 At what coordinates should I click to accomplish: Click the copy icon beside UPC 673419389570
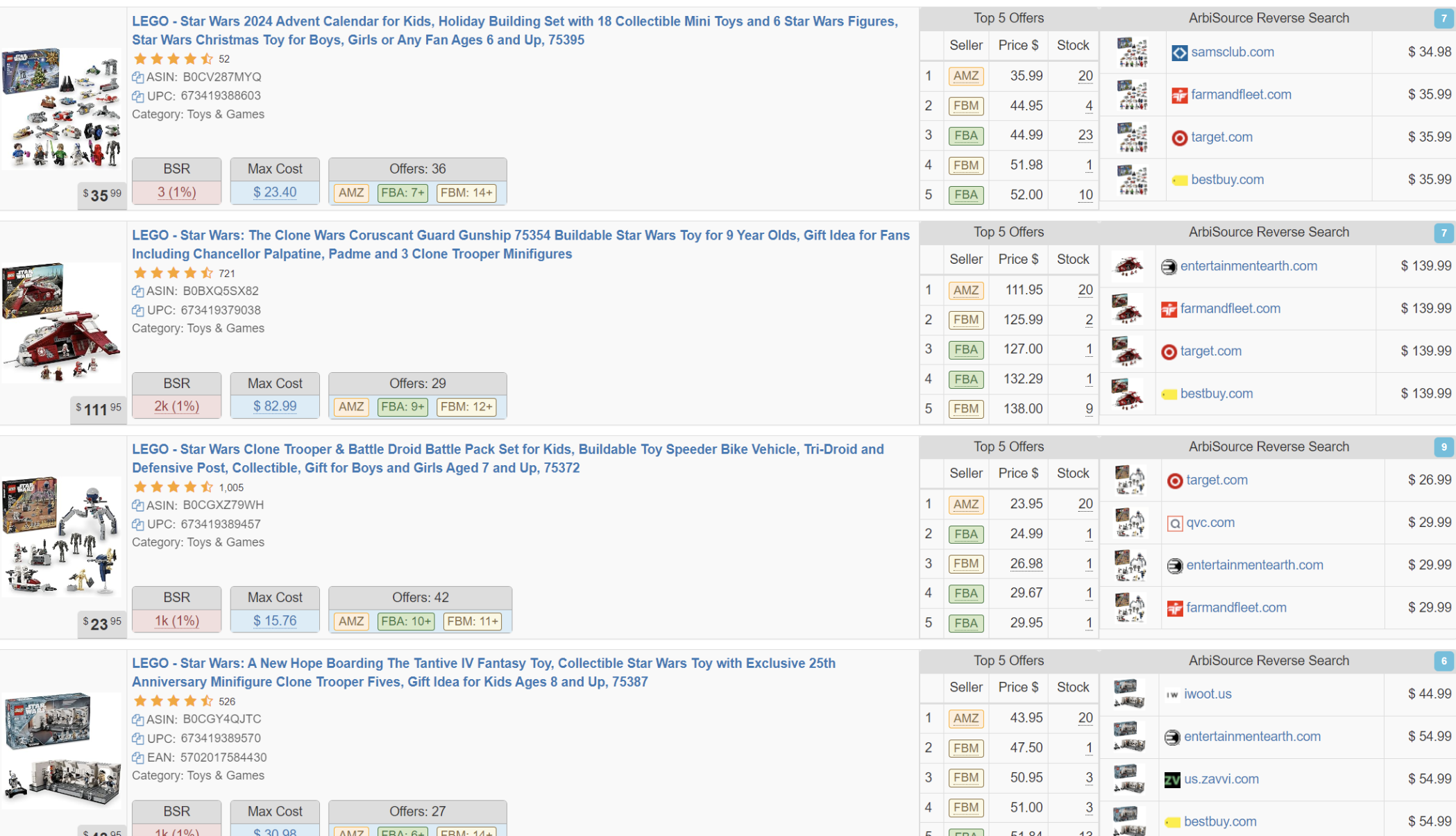pyautogui.click(x=138, y=738)
